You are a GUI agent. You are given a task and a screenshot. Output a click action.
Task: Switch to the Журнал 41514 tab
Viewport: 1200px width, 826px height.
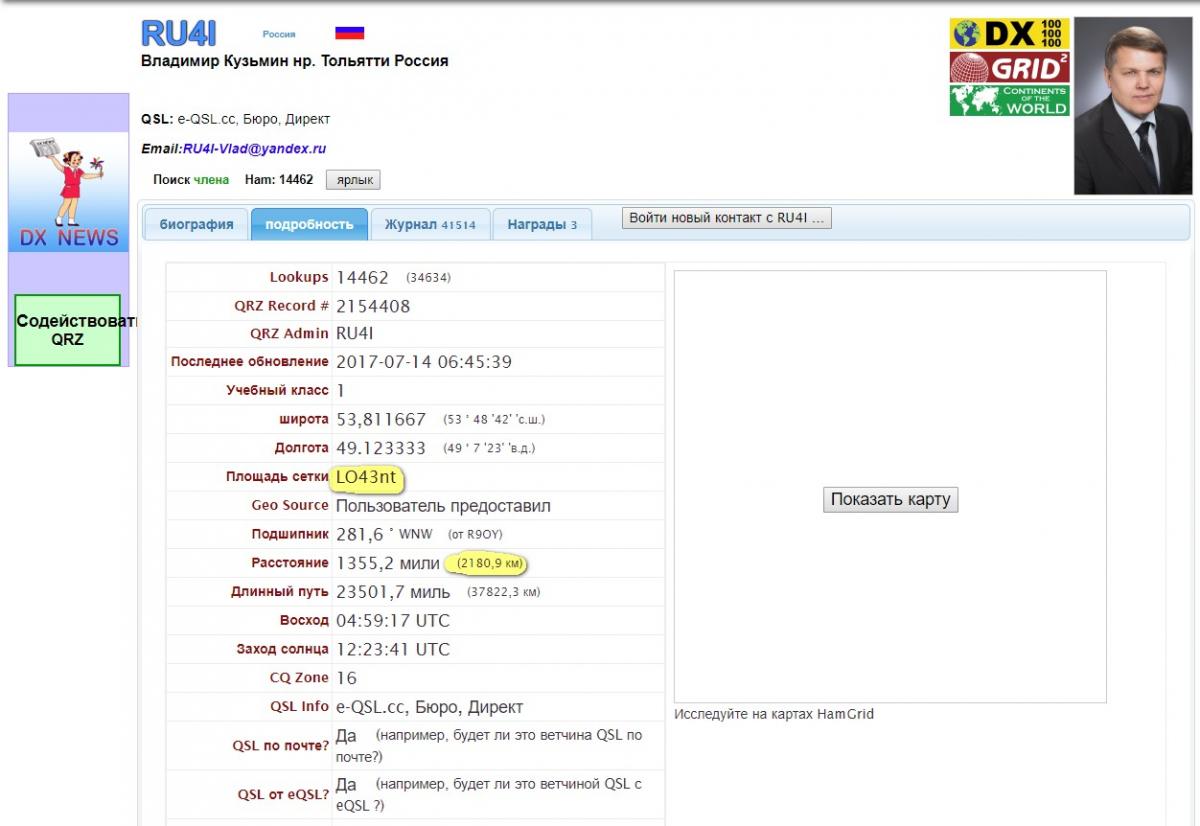click(x=430, y=224)
